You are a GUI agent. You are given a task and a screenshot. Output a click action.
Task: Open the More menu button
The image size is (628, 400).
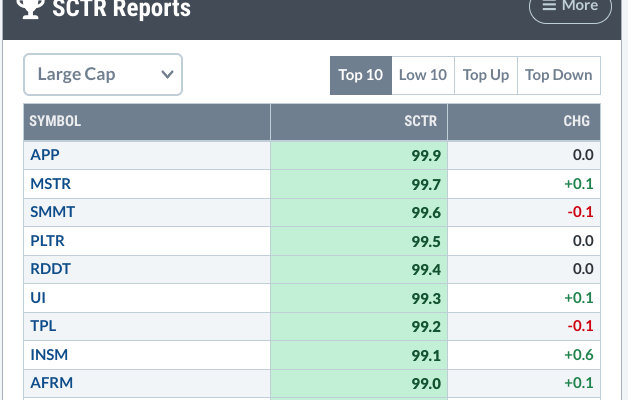point(570,8)
